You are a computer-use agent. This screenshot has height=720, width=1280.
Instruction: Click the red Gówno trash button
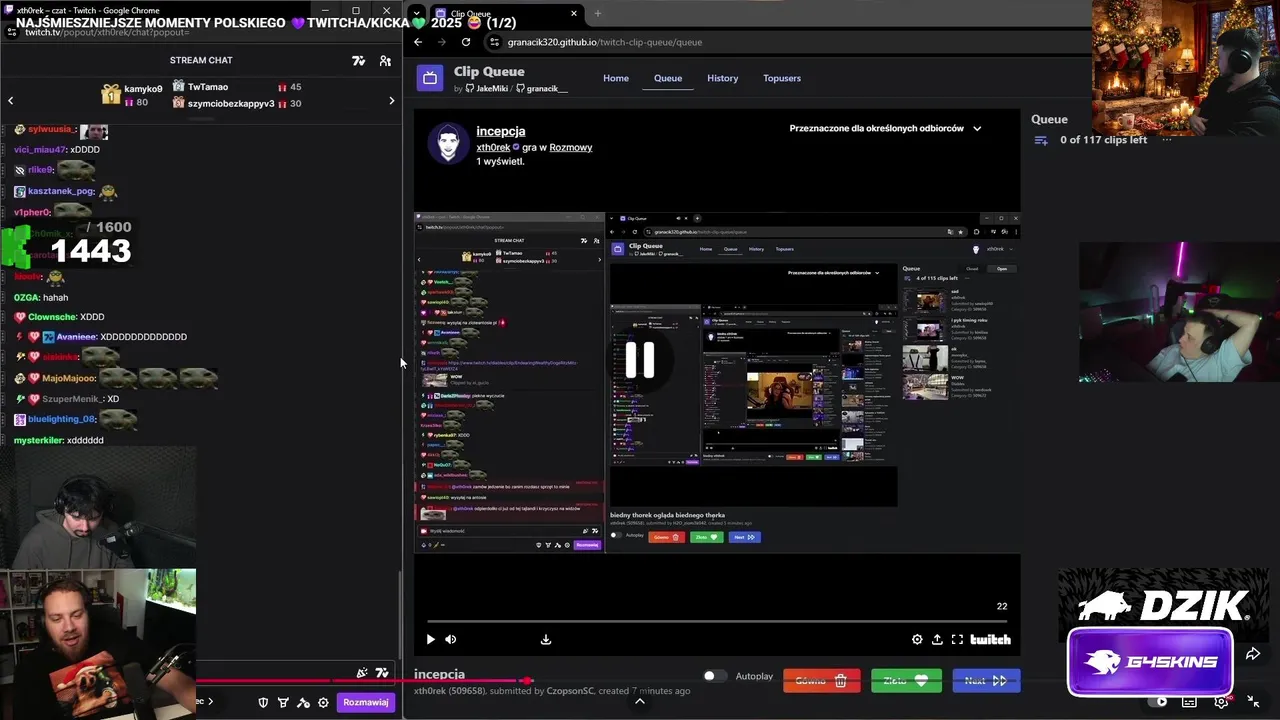821,681
